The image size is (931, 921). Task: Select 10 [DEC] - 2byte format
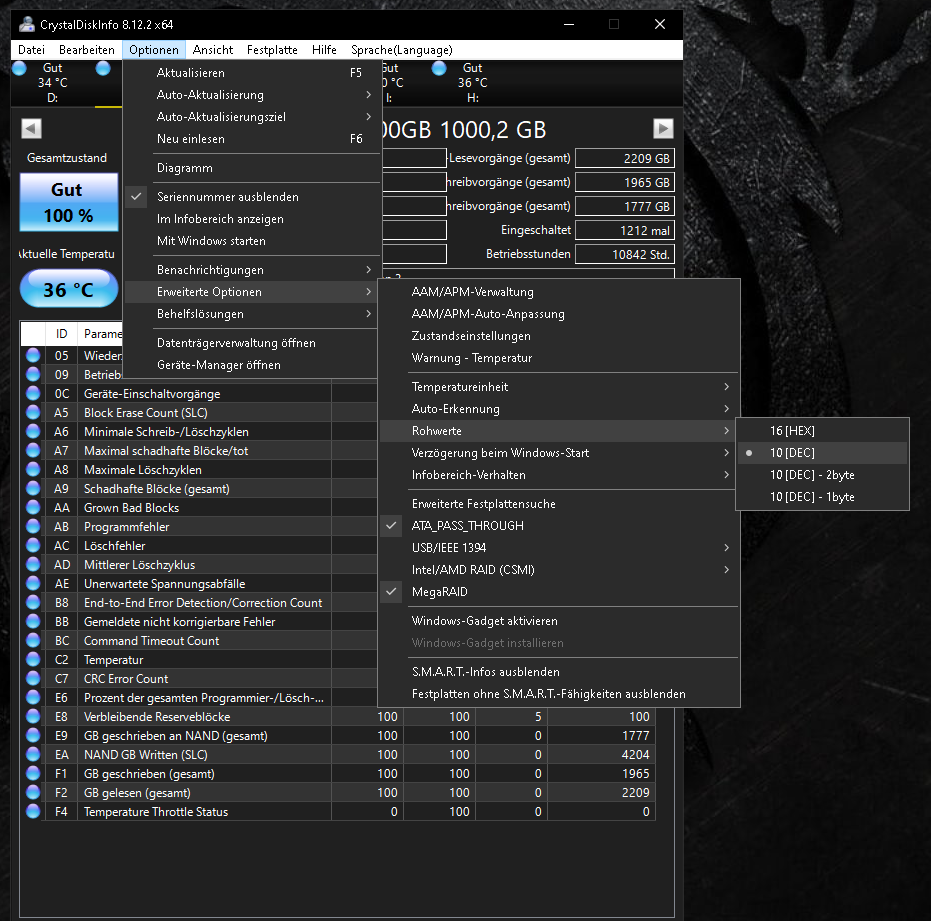coord(822,474)
